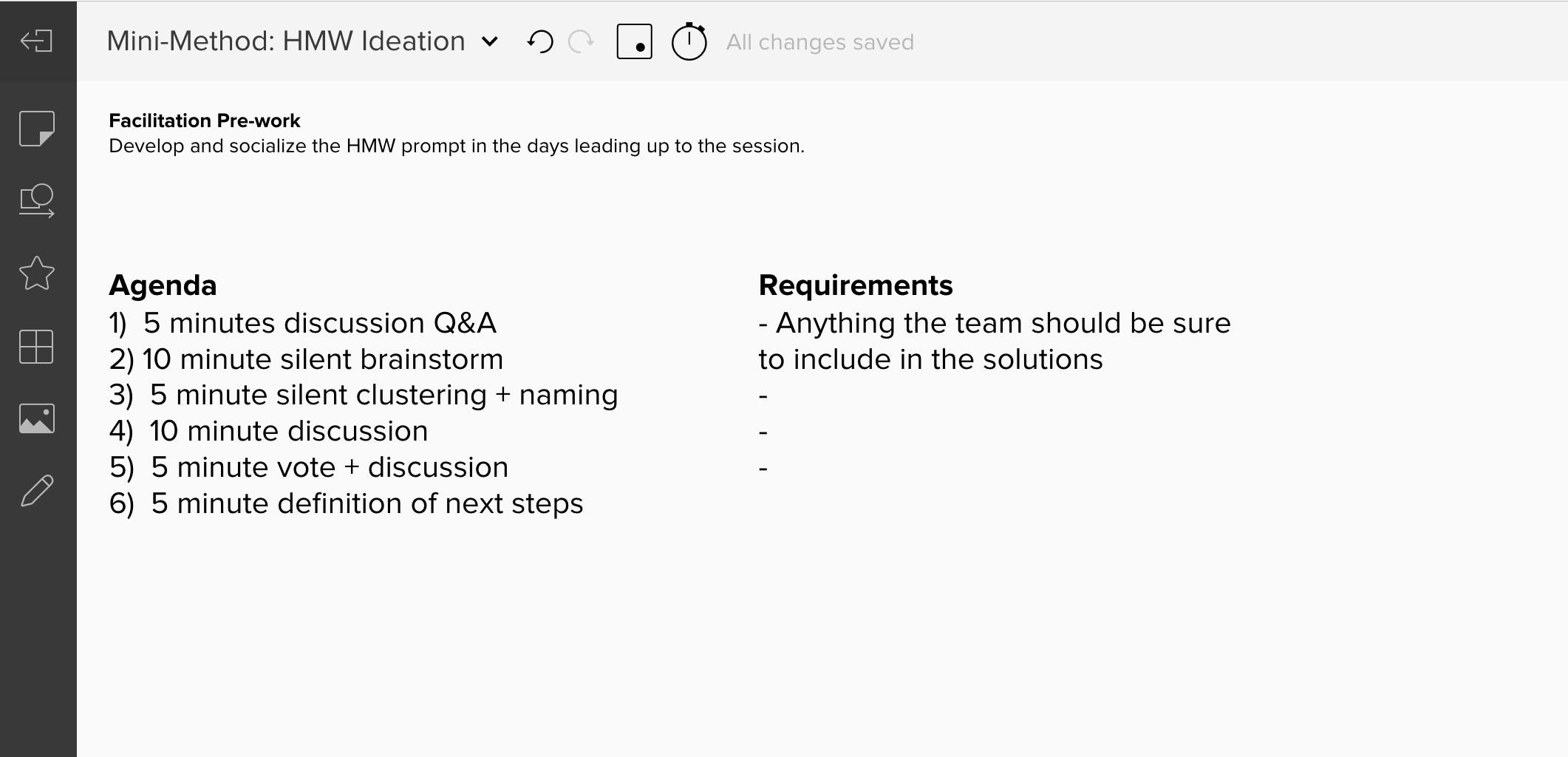Select the Agenda heading text box
The height and width of the screenshot is (757, 1568).
point(163,285)
